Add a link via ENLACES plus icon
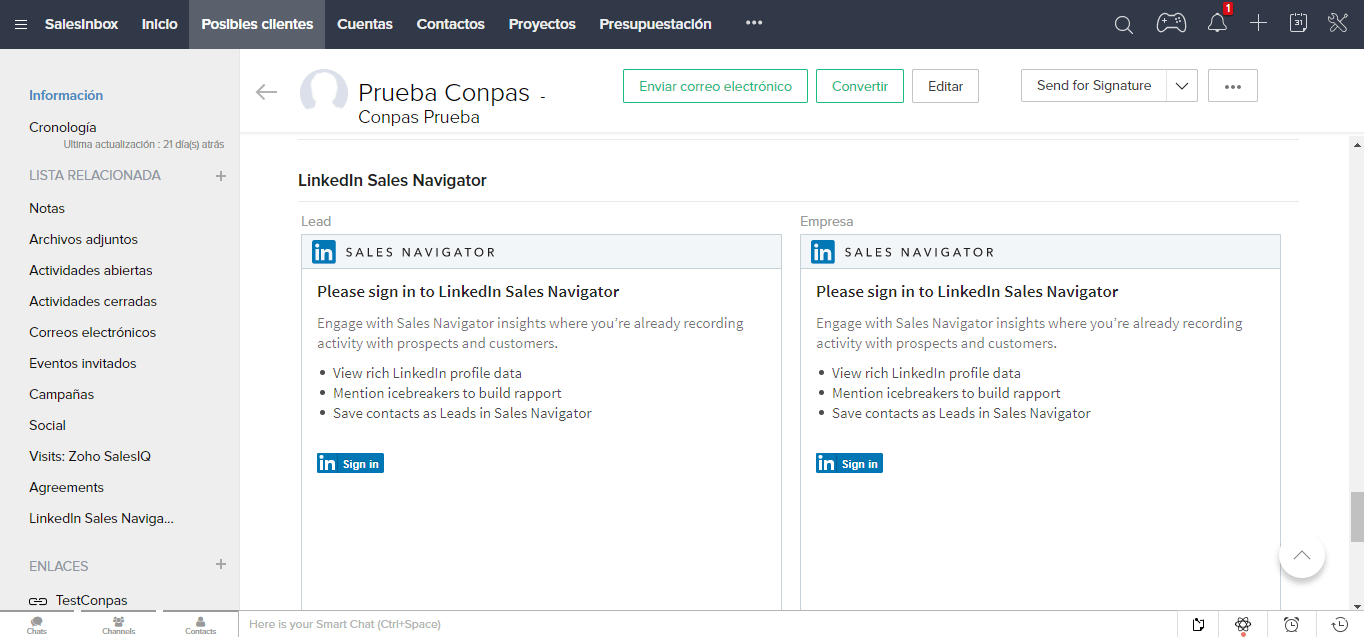1364x637 pixels. click(x=221, y=565)
